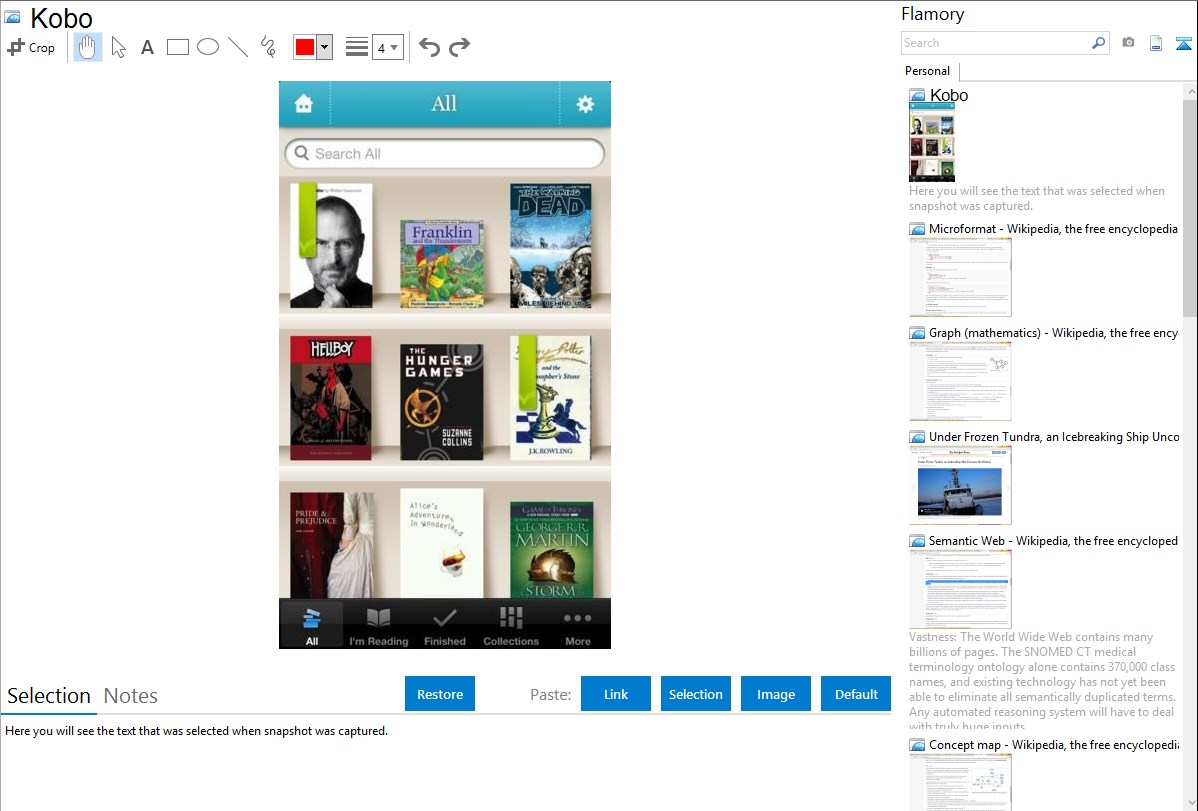Open Alice's Adventures in Wonderland book
Screen dimensions: 1198x811
coord(442,543)
